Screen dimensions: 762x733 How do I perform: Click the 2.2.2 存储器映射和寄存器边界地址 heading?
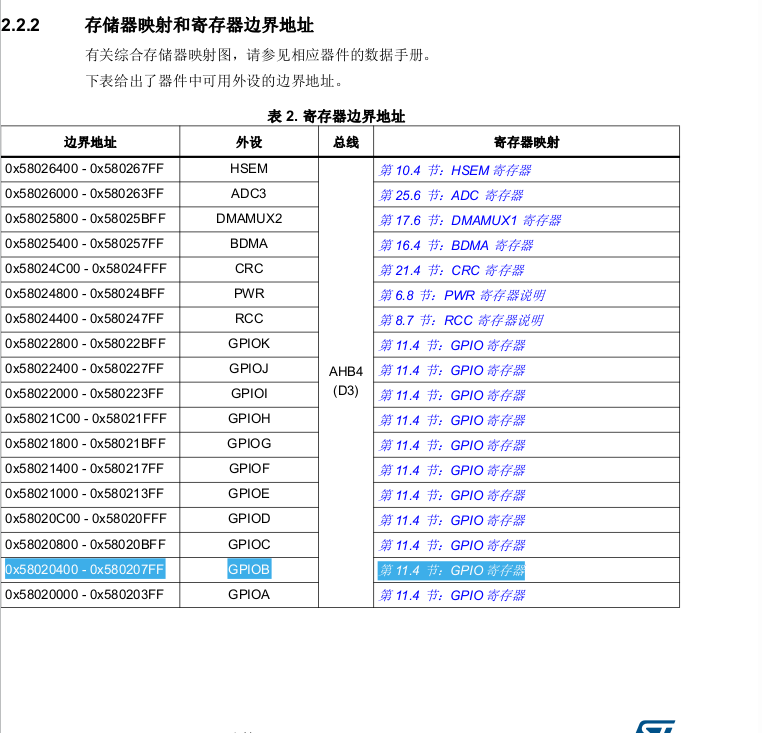[157, 25]
